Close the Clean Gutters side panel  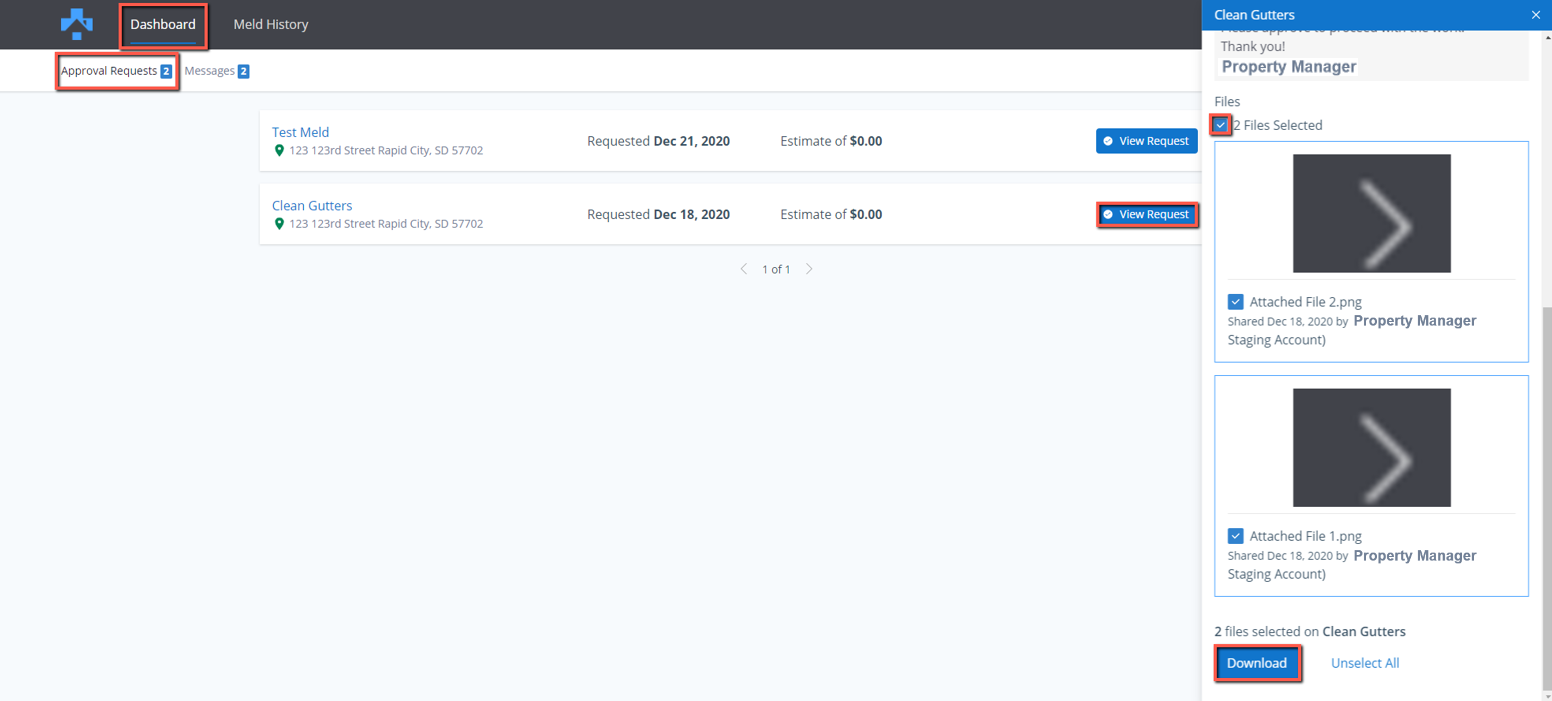[x=1535, y=15]
